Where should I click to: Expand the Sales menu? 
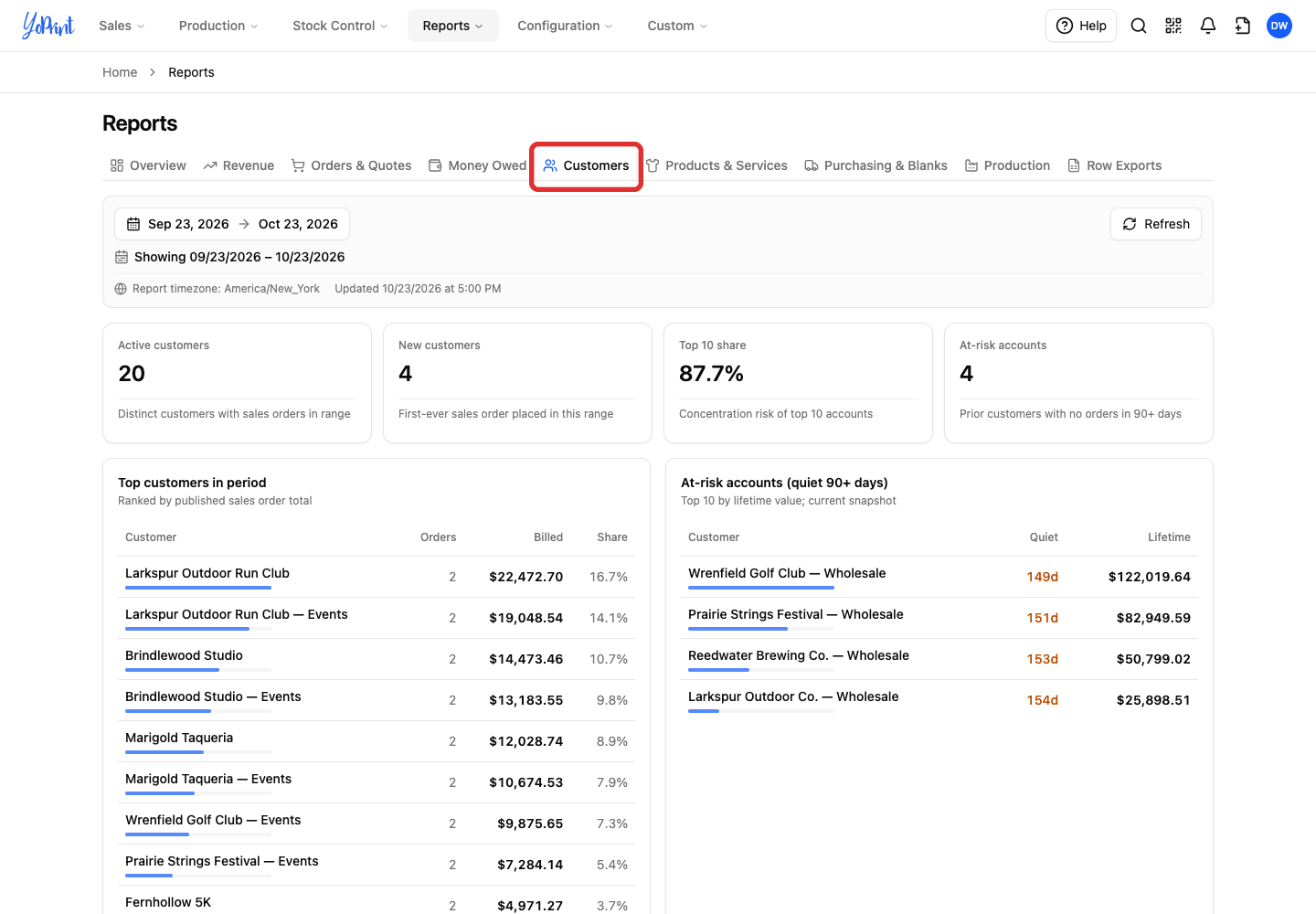(122, 26)
